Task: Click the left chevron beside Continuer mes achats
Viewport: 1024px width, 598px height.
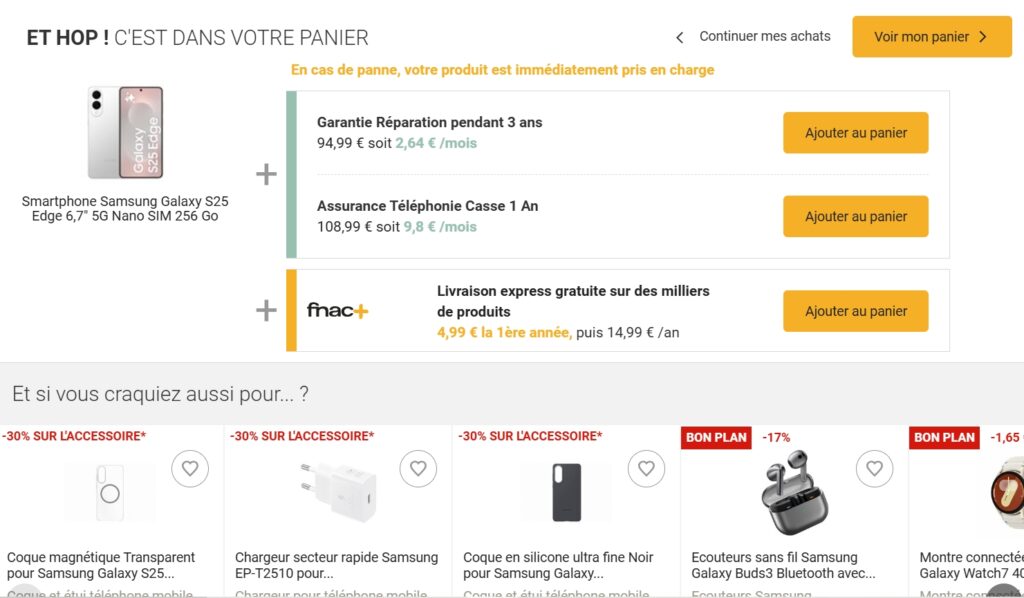Action: coord(679,36)
